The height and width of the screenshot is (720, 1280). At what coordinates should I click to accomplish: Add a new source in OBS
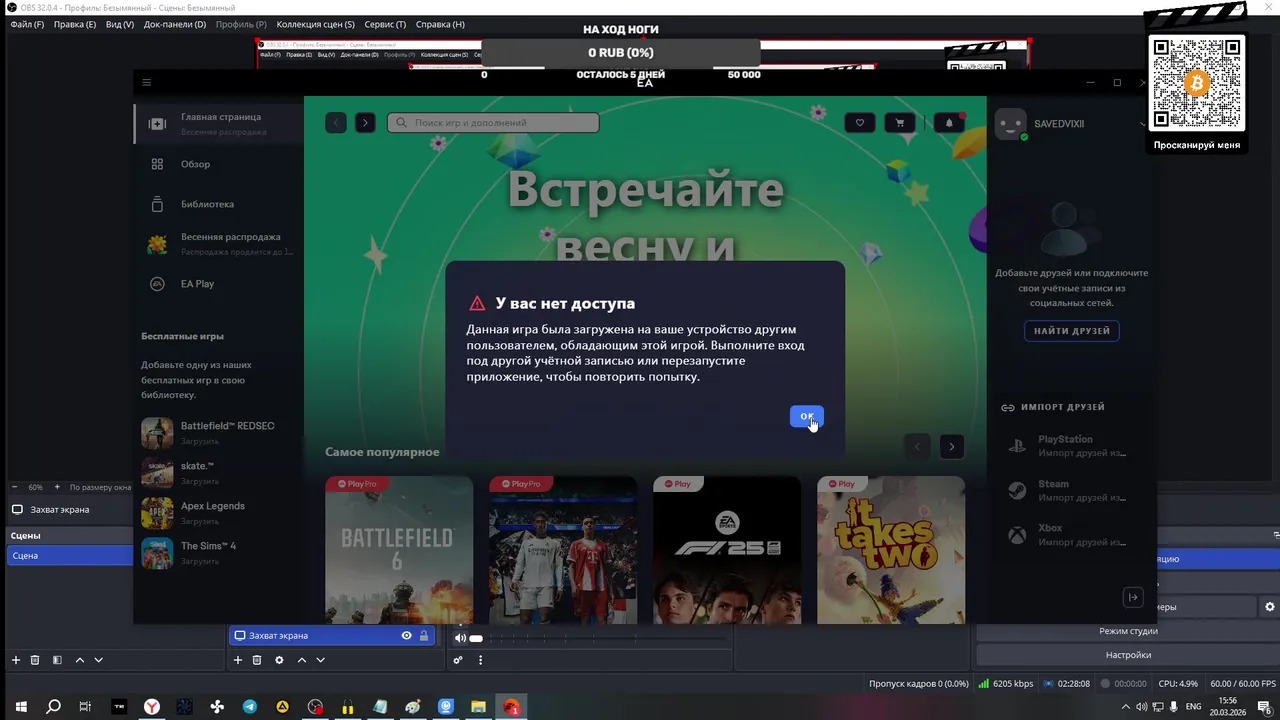click(x=237, y=660)
